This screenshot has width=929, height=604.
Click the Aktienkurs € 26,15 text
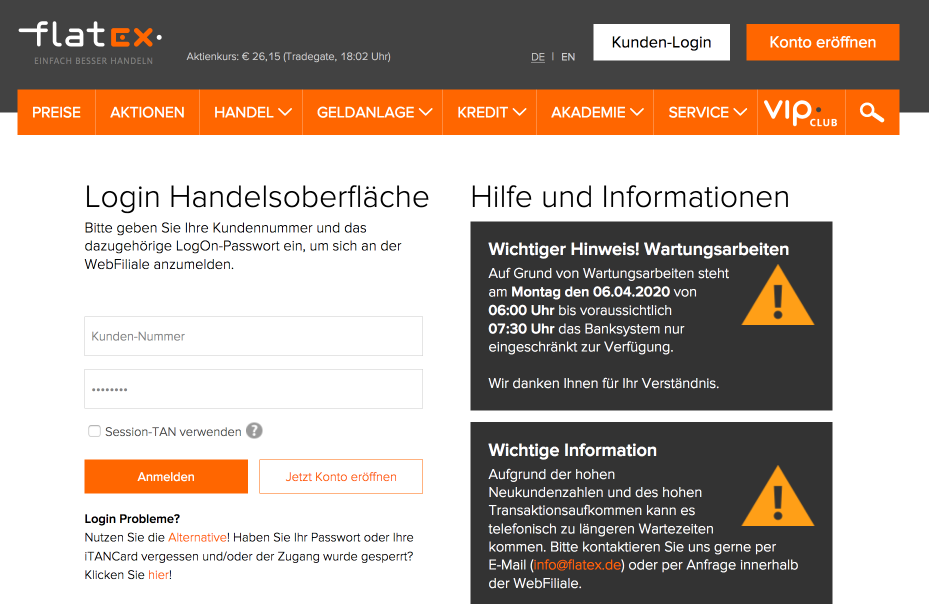[x=289, y=56]
